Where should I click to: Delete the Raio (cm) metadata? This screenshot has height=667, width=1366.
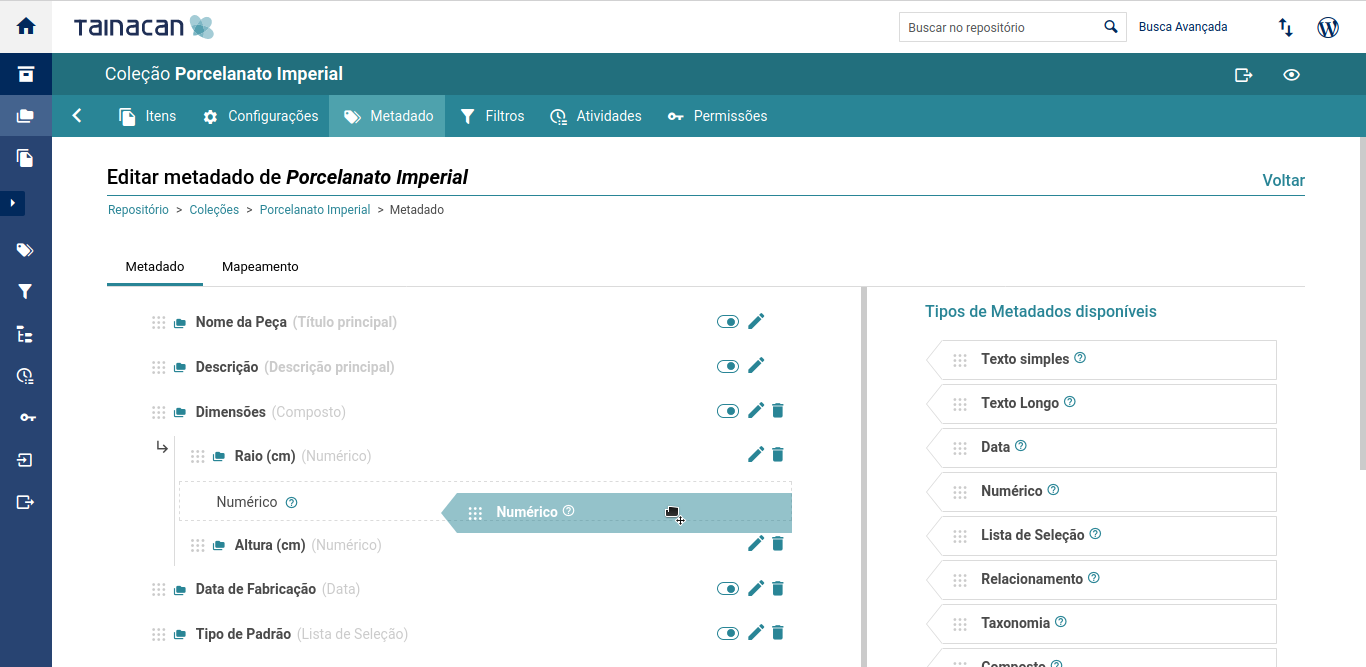tap(778, 454)
